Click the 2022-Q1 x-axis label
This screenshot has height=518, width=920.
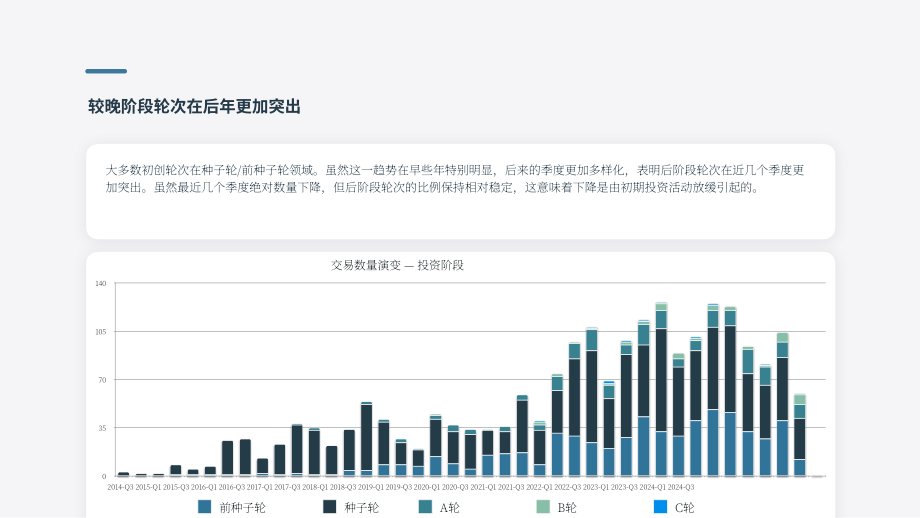(x=539, y=487)
